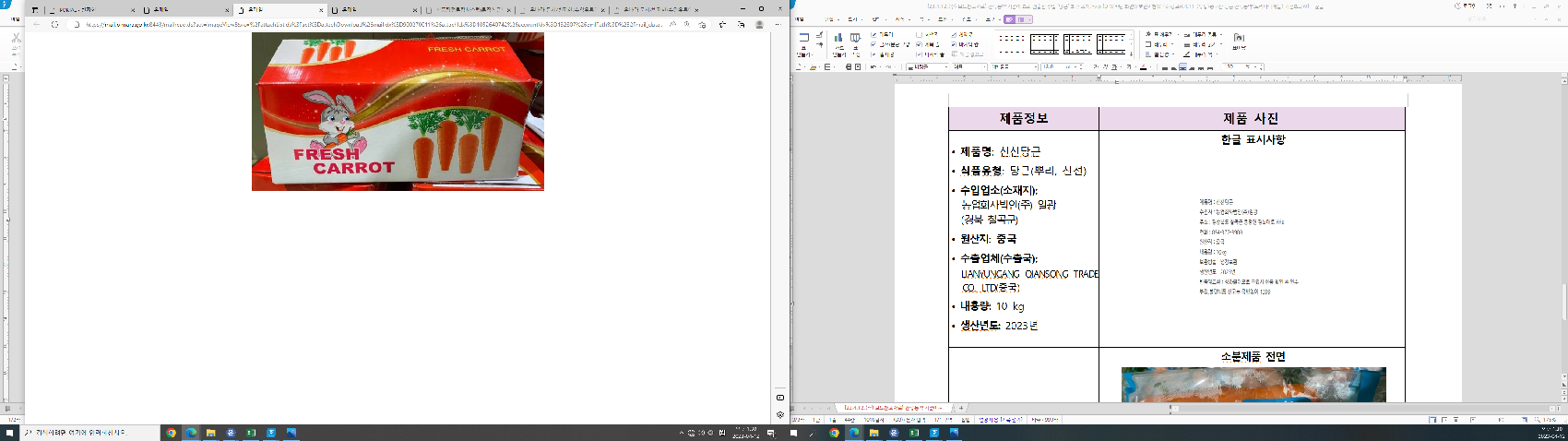Expand the table style gallery
This screenshot has width=1568, height=441.
point(1132,54)
